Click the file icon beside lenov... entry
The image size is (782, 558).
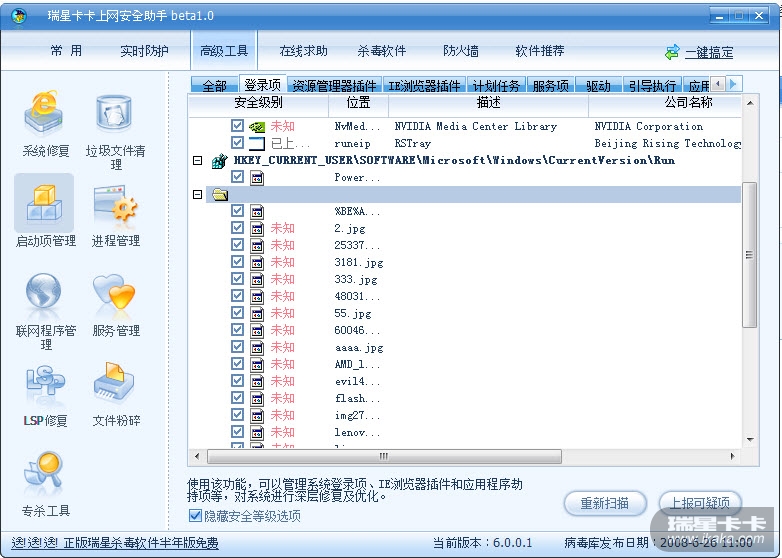(257, 432)
